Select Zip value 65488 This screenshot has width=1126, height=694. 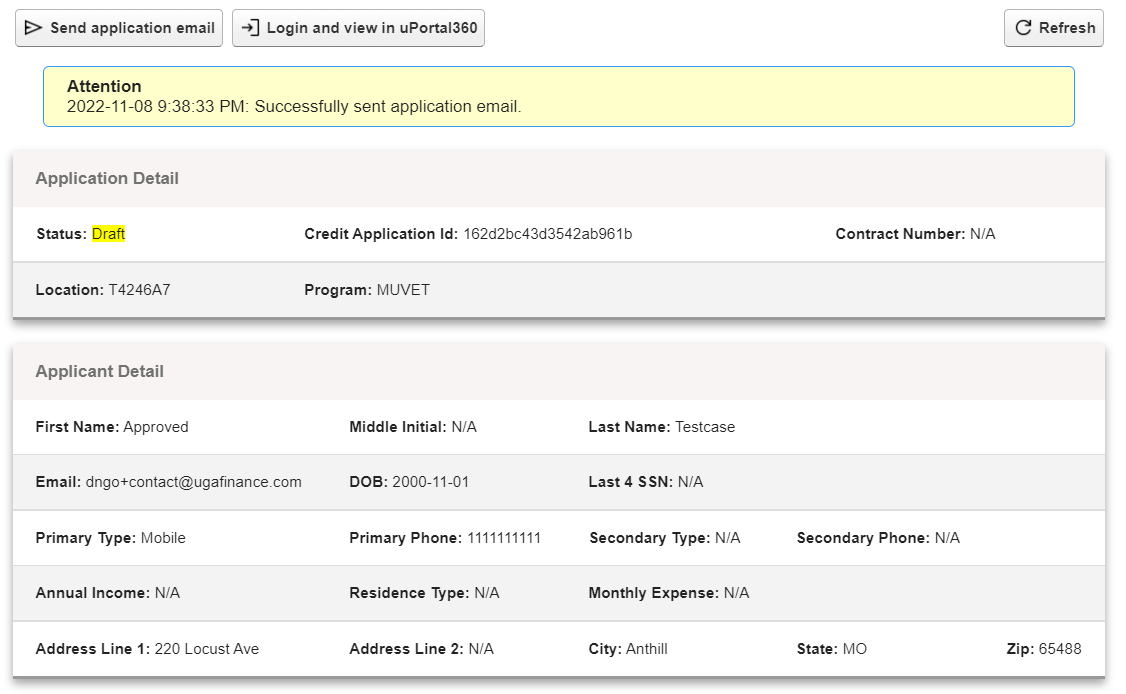pos(1060,649)
